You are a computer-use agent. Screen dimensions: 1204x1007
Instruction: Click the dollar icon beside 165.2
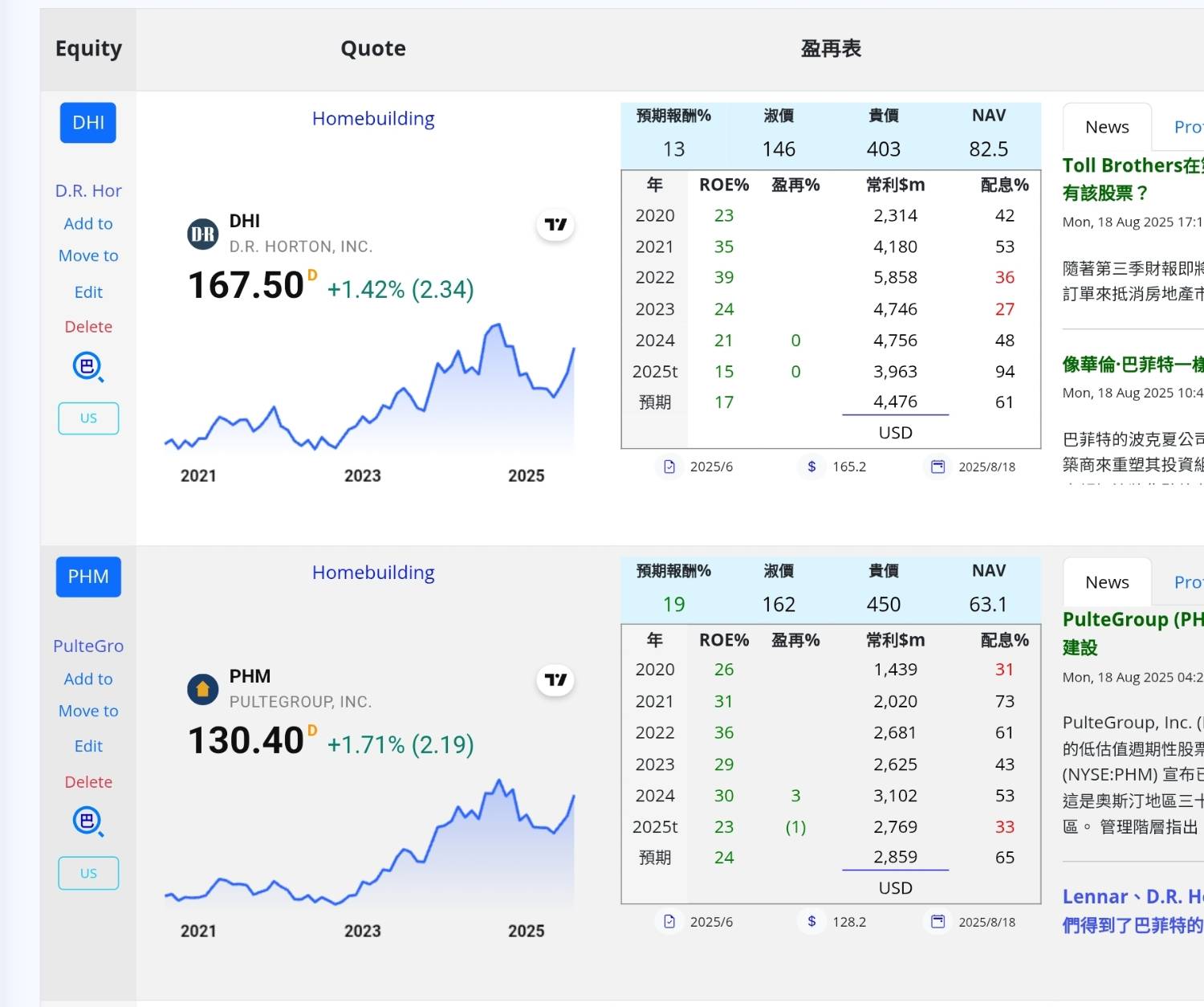[x=811, y=467]
